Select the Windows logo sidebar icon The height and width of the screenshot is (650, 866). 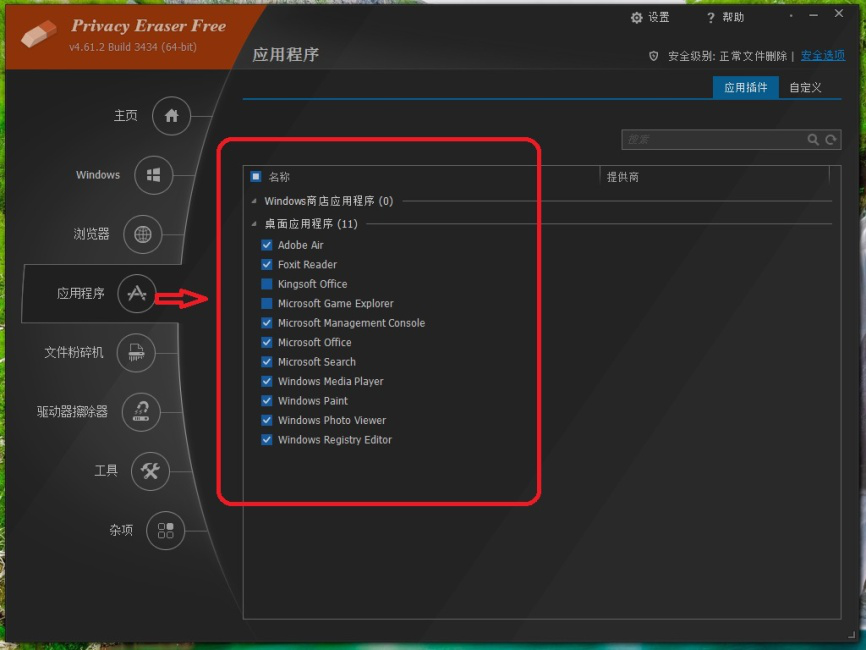coord(154,175)
